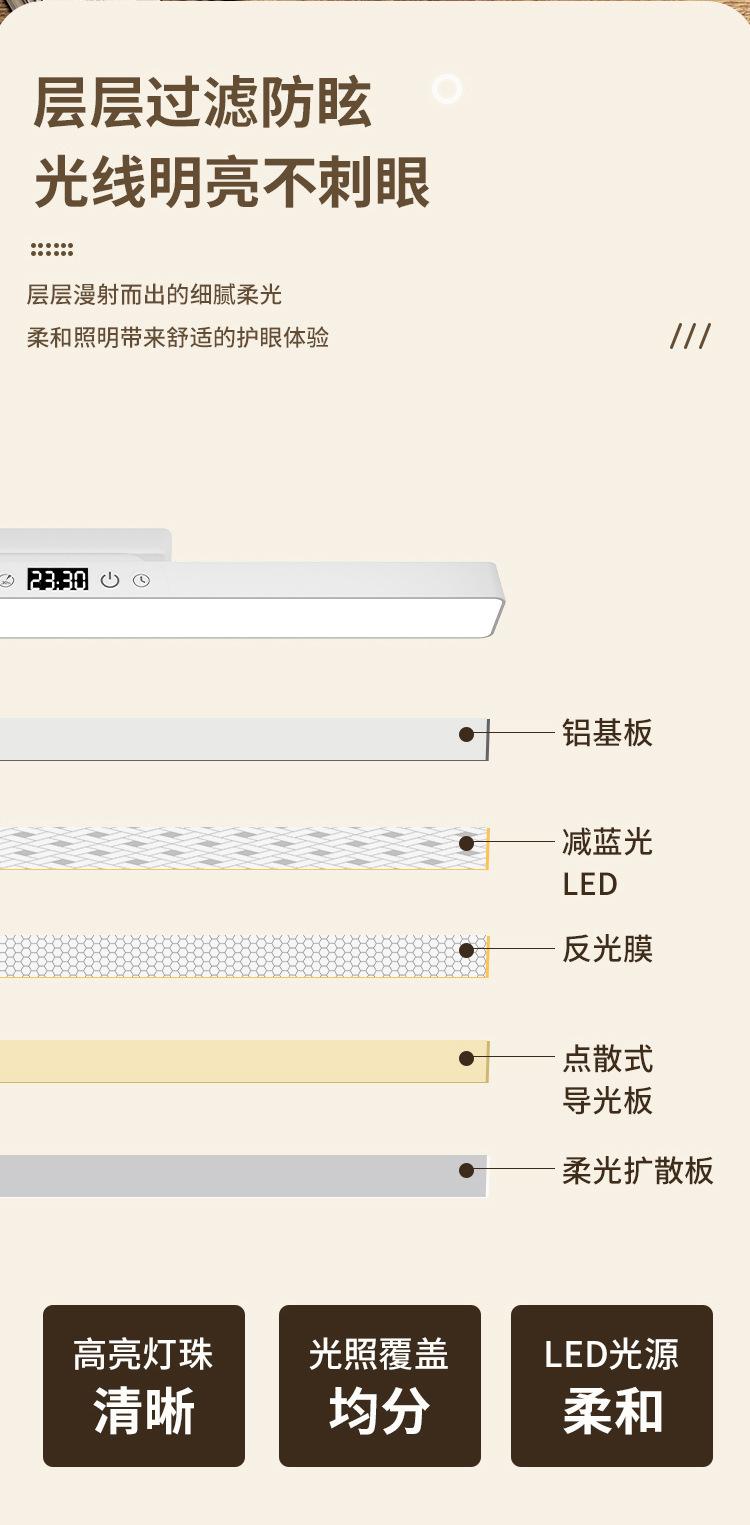
Task: Click the power icon on the lamp
Action: pyautogui.click(x=110, y=580)
